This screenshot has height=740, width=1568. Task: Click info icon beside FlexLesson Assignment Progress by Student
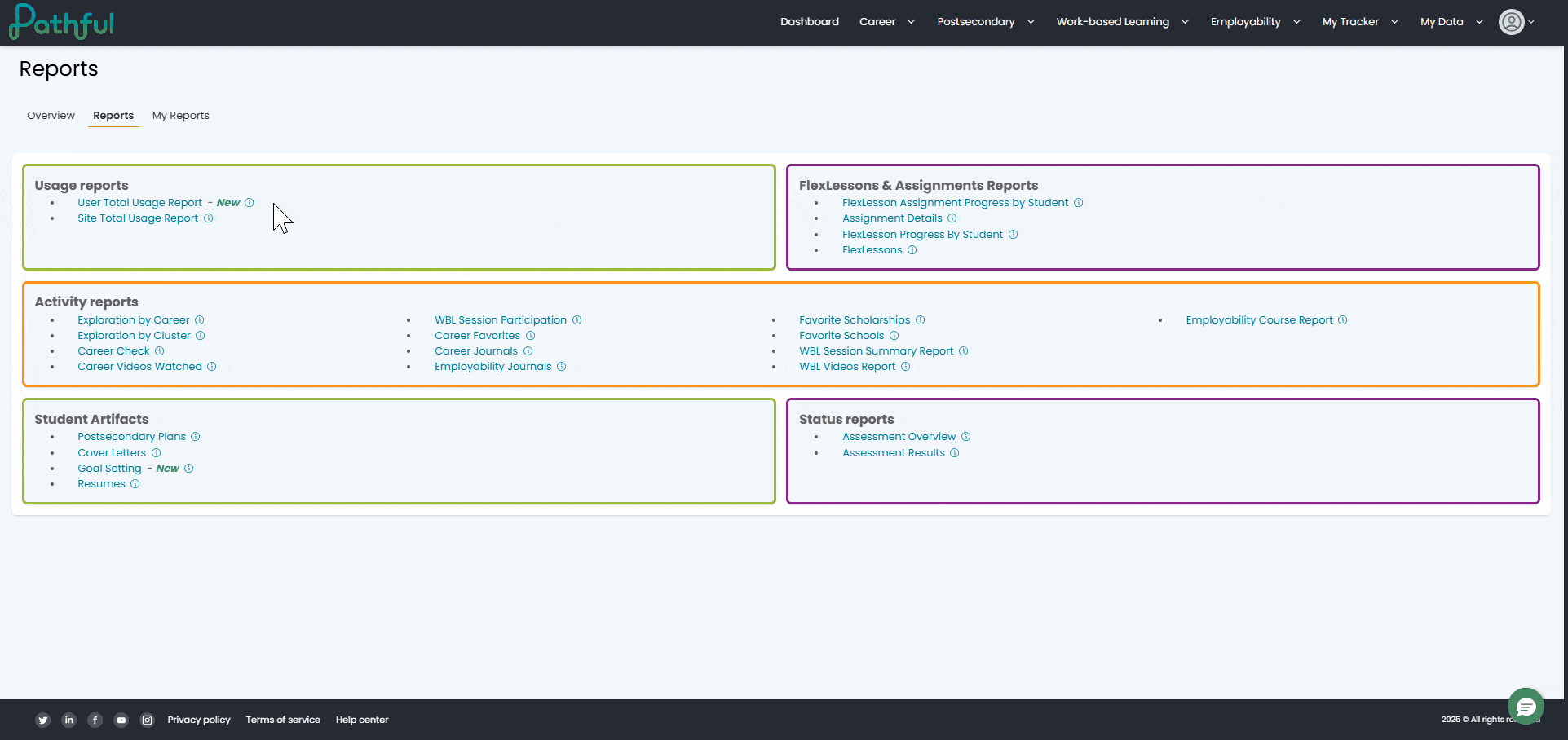pyautogui.click(x=1078, y=203)
